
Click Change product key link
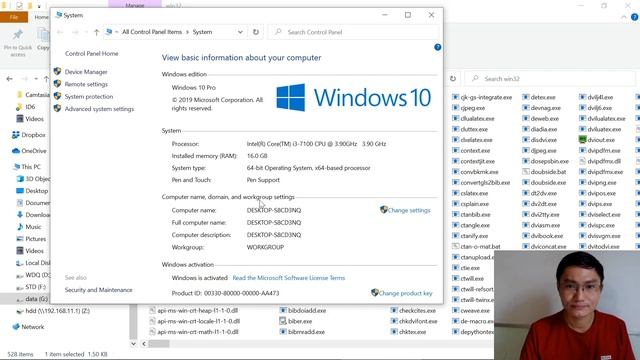coord(405,293)
